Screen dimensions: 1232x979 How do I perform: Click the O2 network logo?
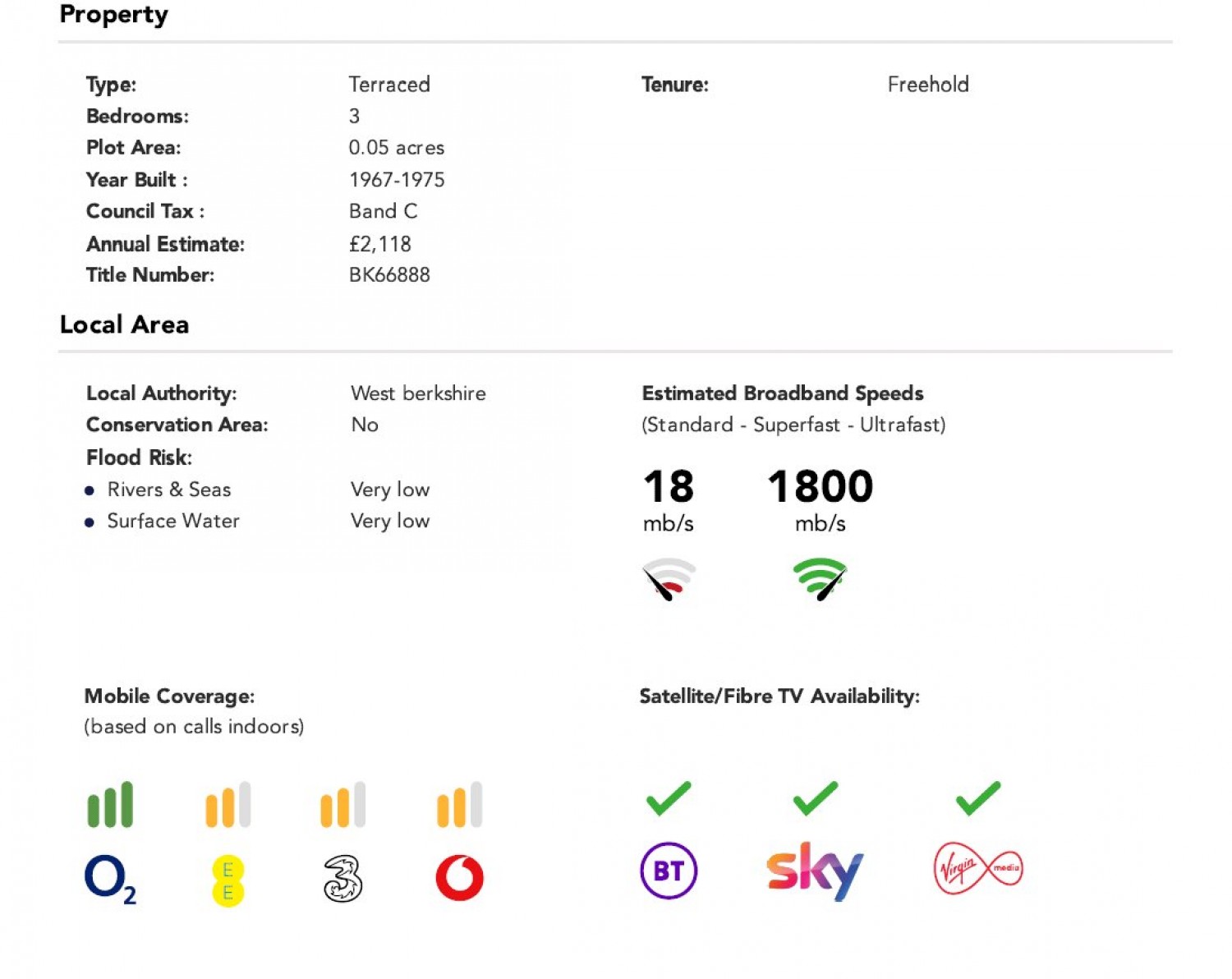(109, 879)
